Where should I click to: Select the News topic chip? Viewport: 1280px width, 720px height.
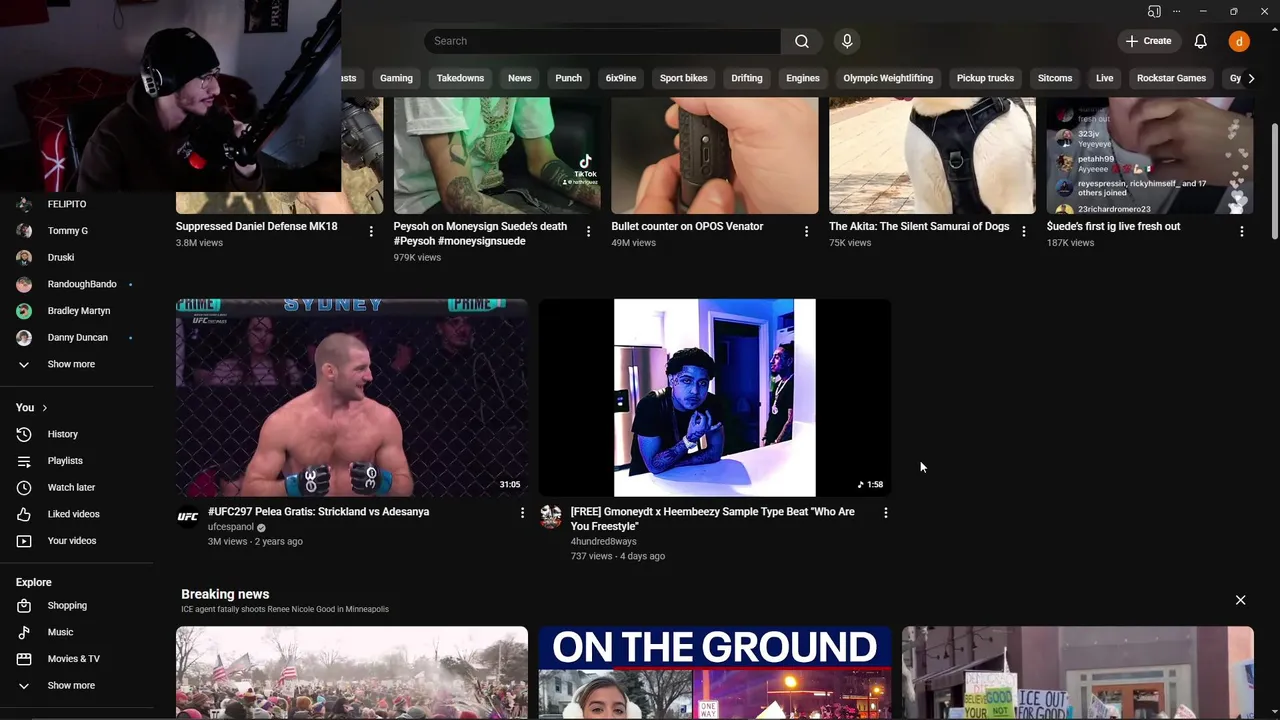tap(520, 78)
